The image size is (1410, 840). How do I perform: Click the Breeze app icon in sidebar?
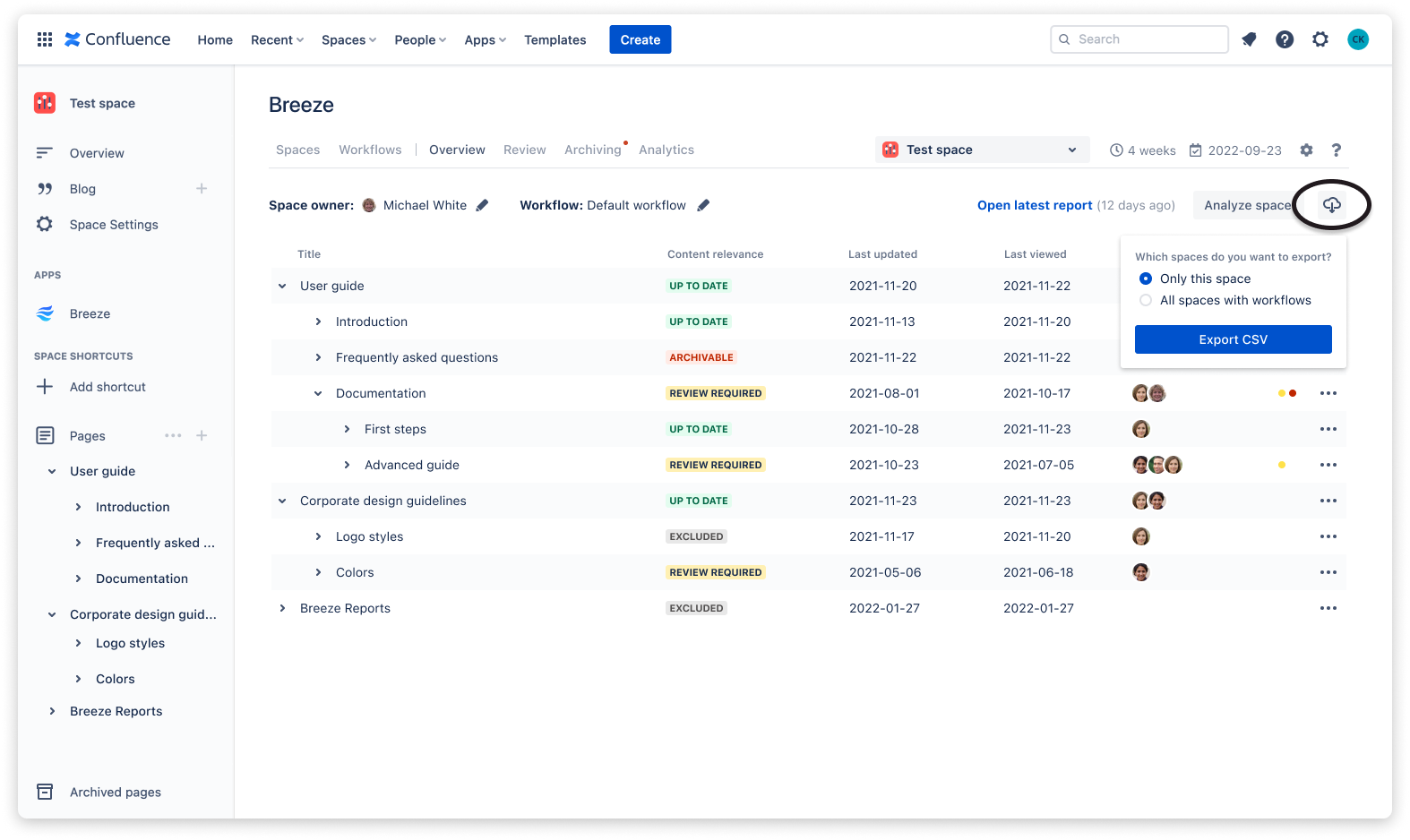(x=45, y=313)
